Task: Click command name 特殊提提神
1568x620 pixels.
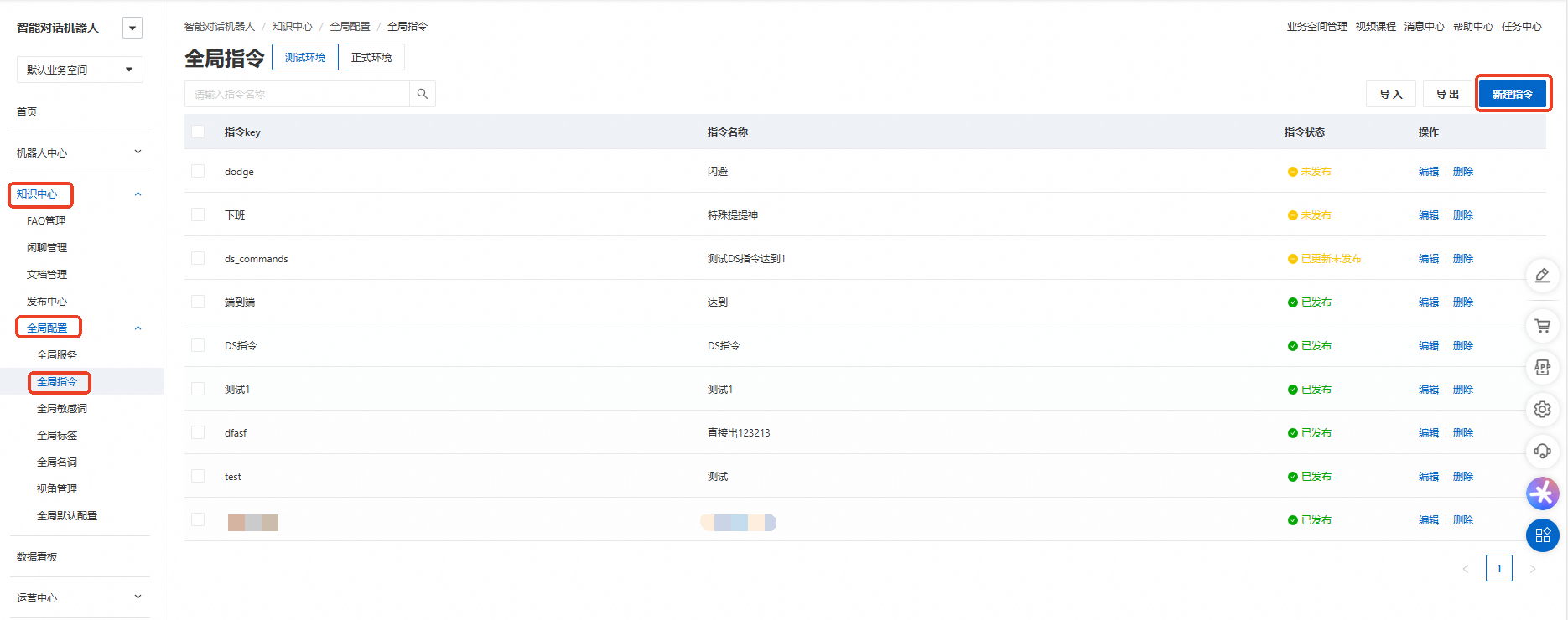Action: click(733, 214)
